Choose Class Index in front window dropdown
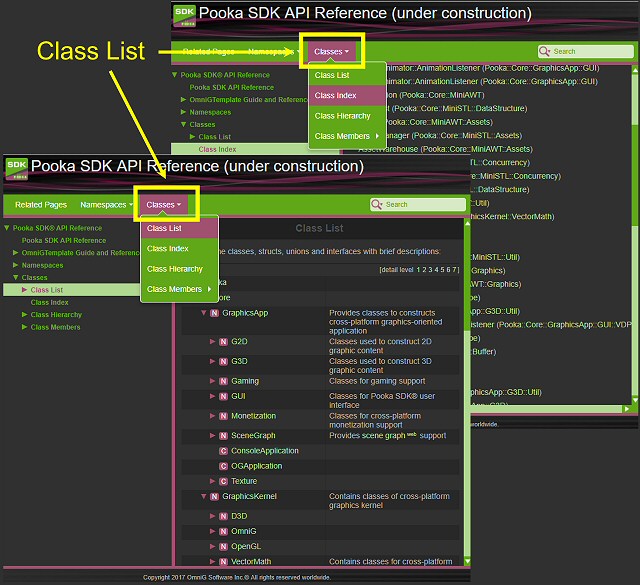Viewport: 640px width, 585px height. (179, 249)
